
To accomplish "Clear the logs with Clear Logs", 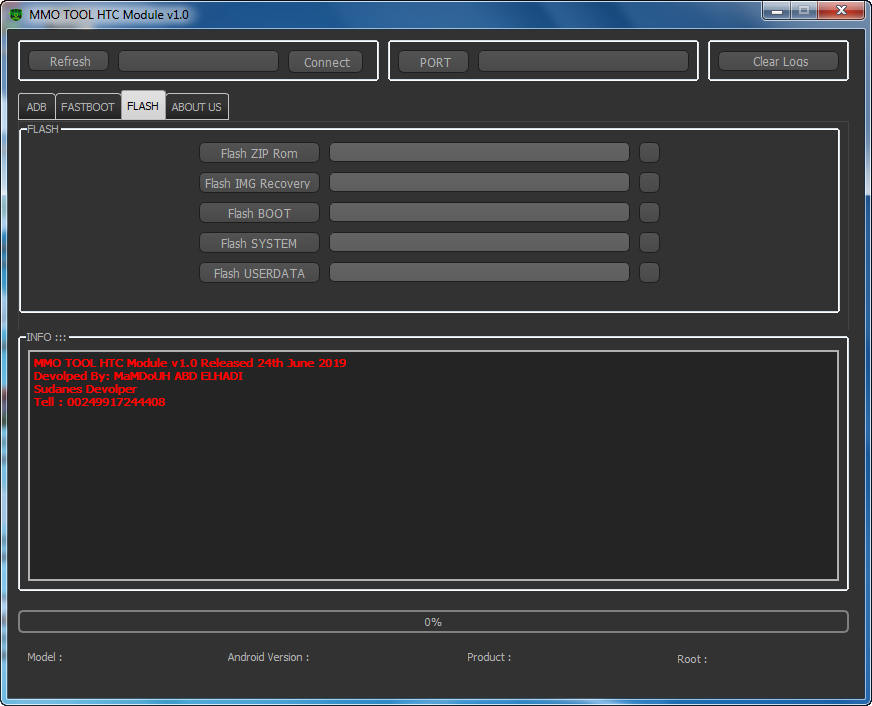I will click(779, 61).
